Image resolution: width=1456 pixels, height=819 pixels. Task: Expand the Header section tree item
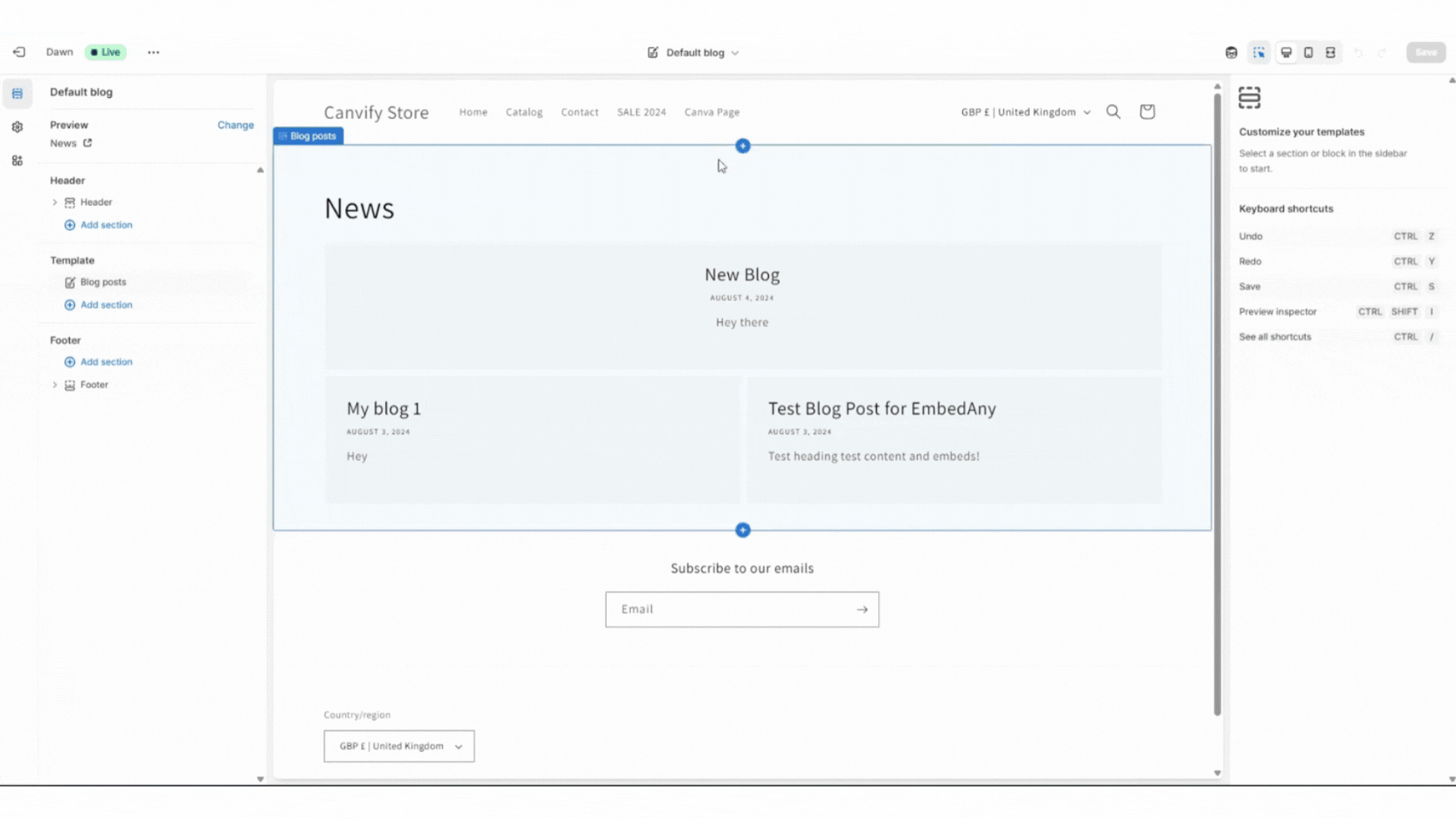(55, 202)
